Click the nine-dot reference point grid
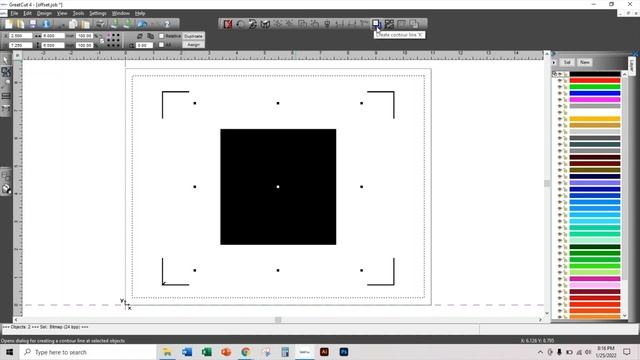 coord(113,40)
